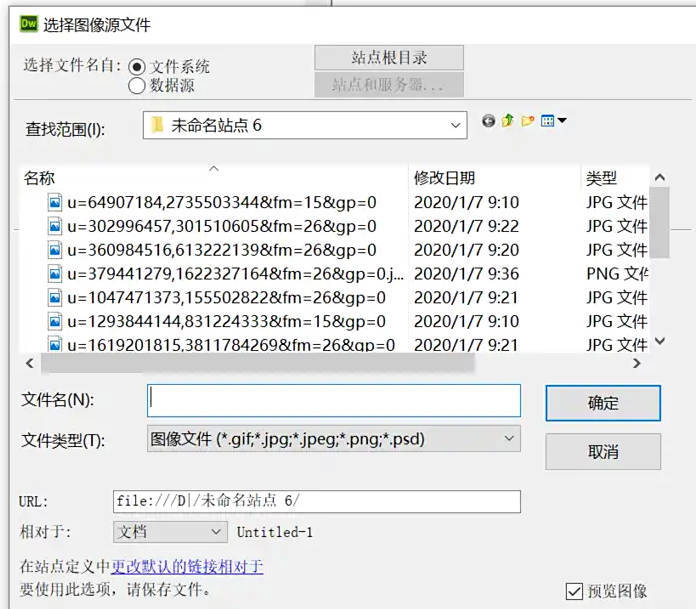Viewport: 696px width, 609px height.
Task: Click file icon for u=379441279,1622327164
Action: (55, 274)
